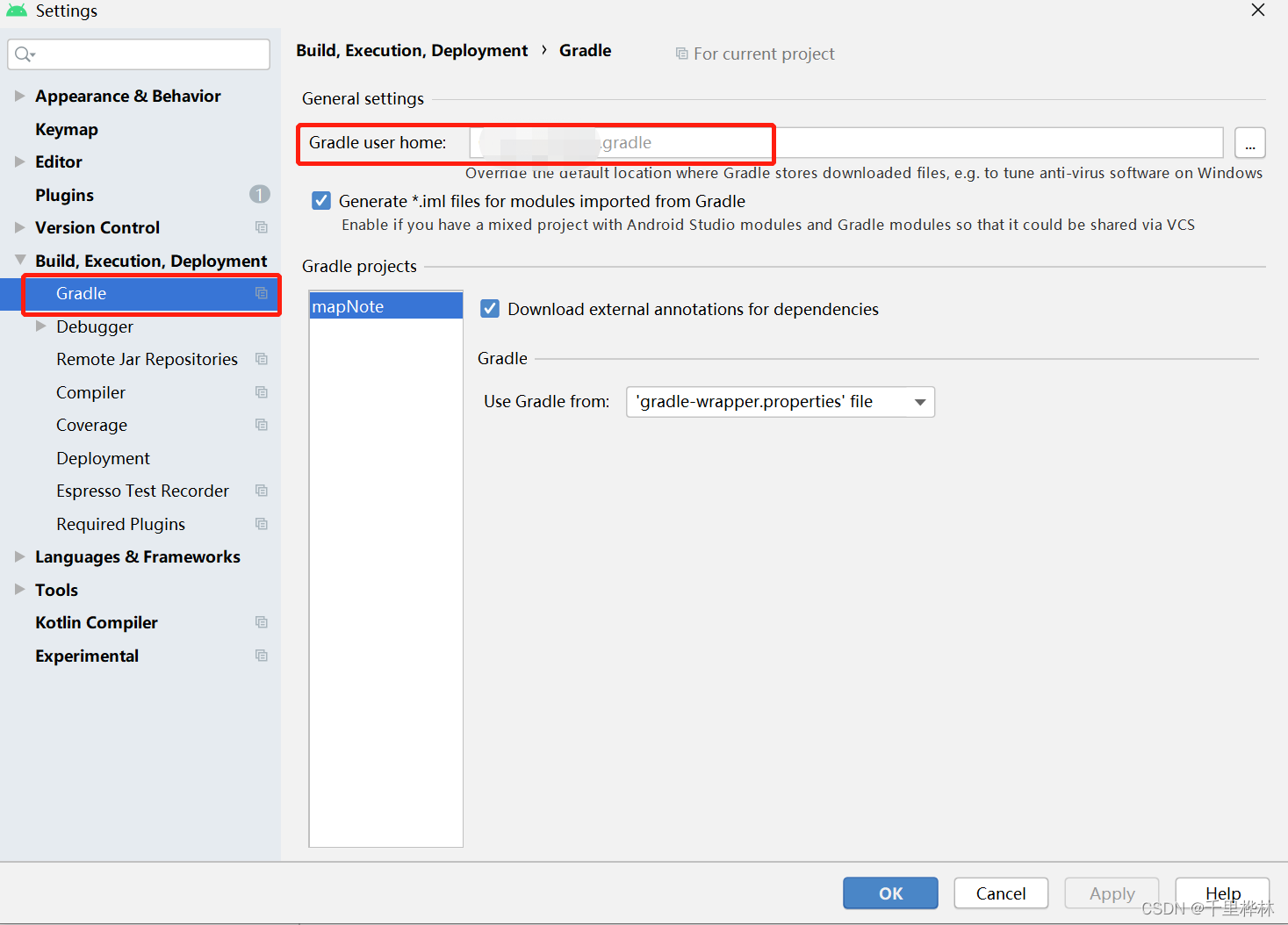Click project-level icon beside Kotlin Compiler
This screenshot has height=925, width=1288.
click(x=261, y=622)
